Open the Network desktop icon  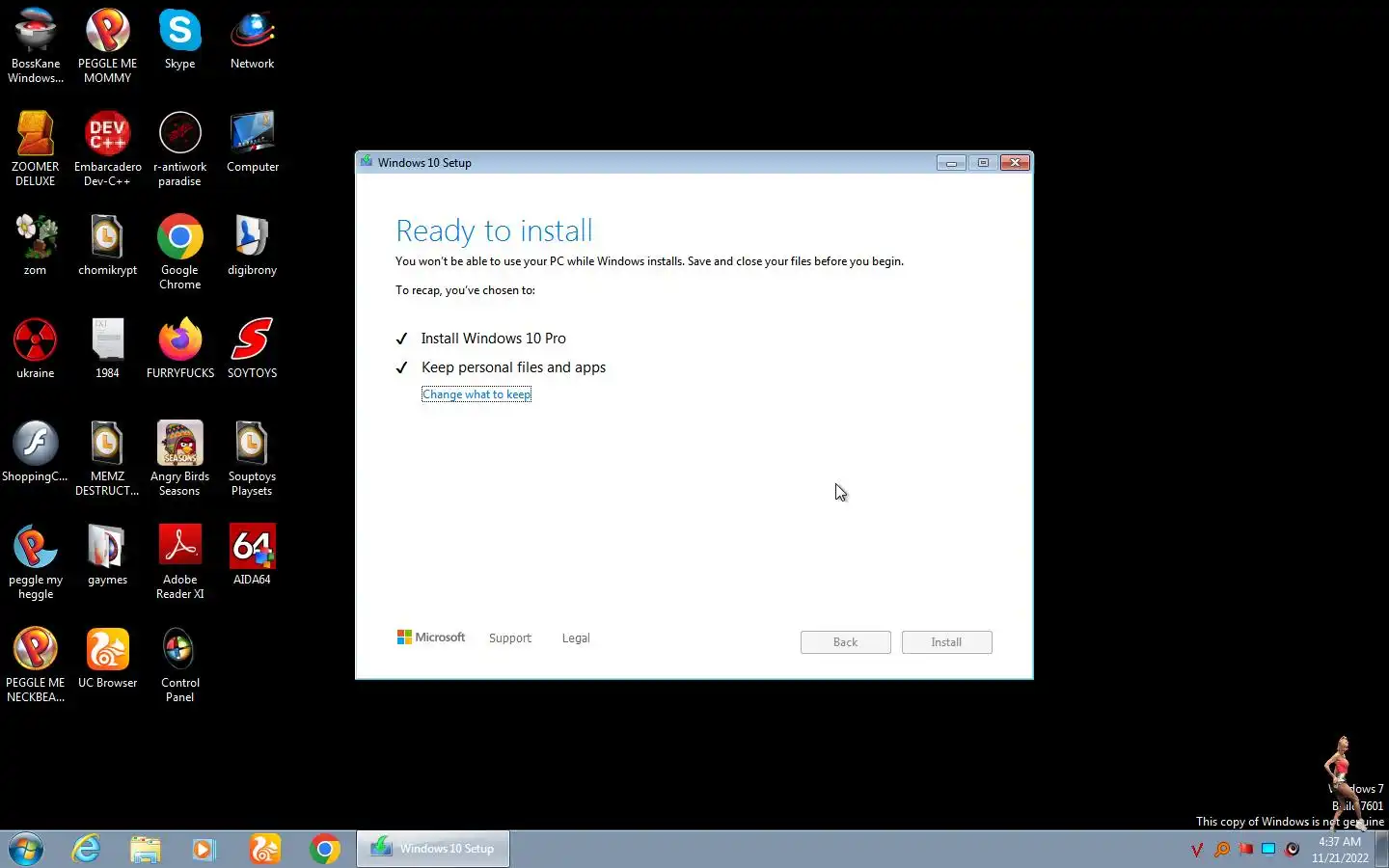(x=252, y=39)
